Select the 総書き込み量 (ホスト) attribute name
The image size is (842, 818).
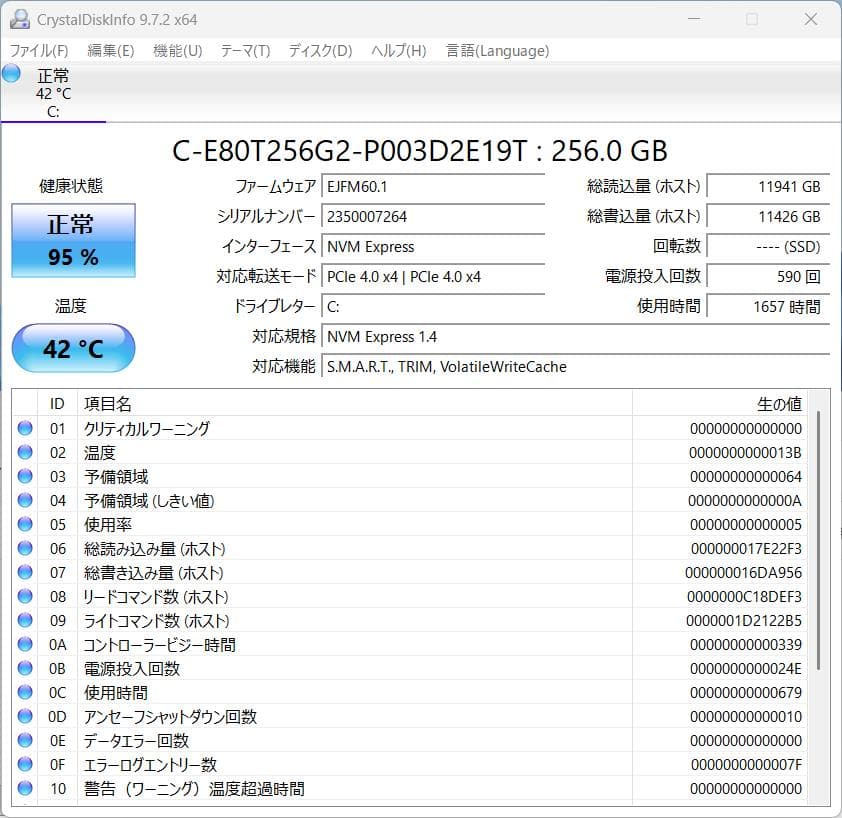click(x=154, y=573)
